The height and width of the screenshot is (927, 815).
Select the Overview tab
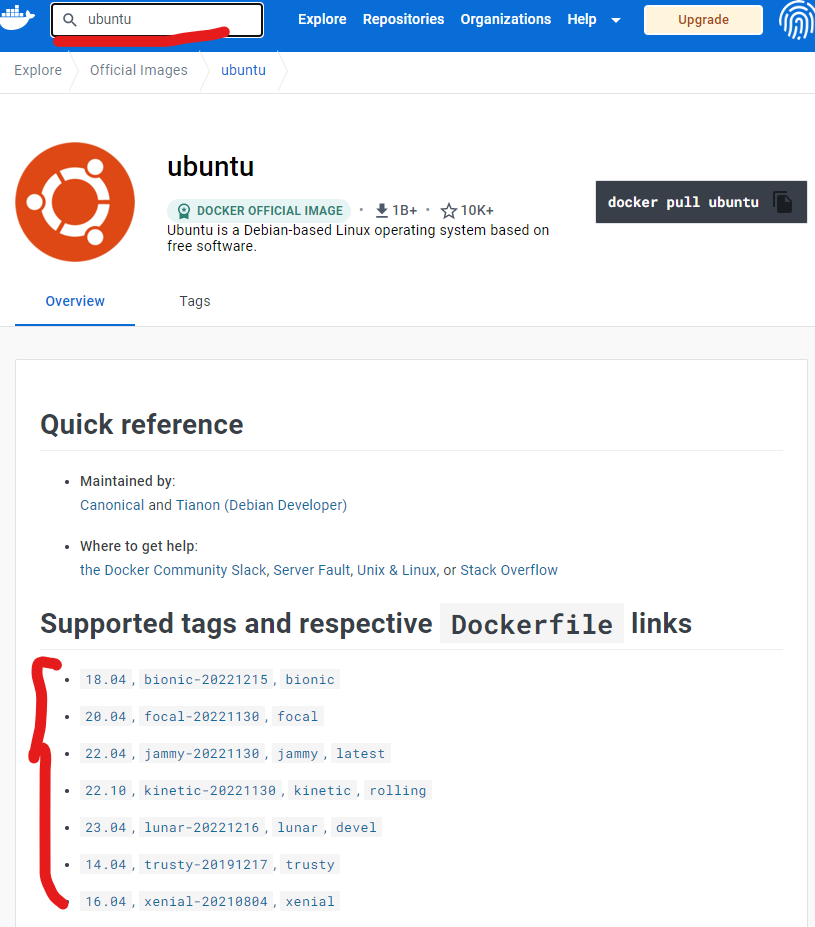pyautogui.click(x=74, y=301)
